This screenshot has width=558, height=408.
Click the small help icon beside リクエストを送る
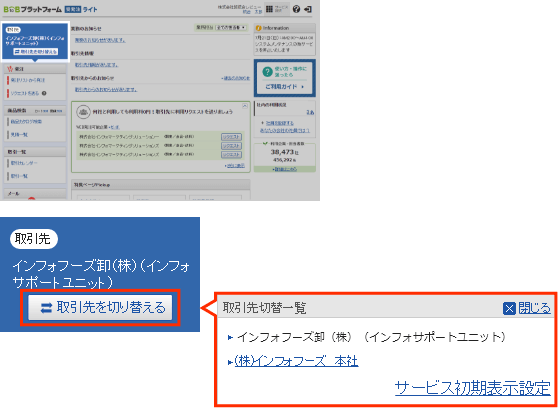(x=44, y=94)
